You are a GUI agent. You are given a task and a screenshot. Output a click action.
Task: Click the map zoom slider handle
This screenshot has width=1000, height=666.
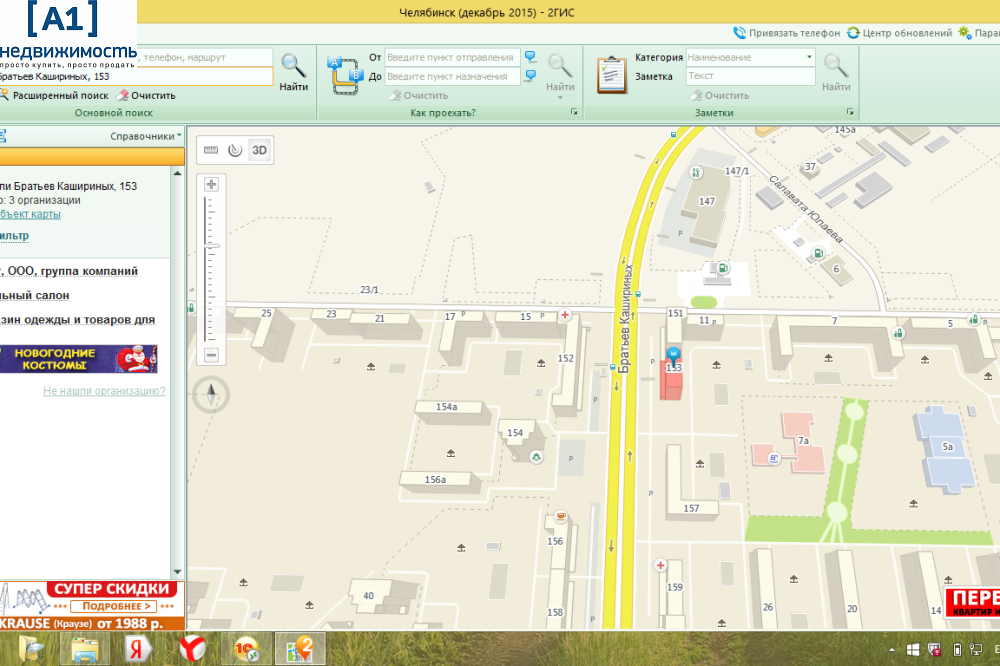211,246
